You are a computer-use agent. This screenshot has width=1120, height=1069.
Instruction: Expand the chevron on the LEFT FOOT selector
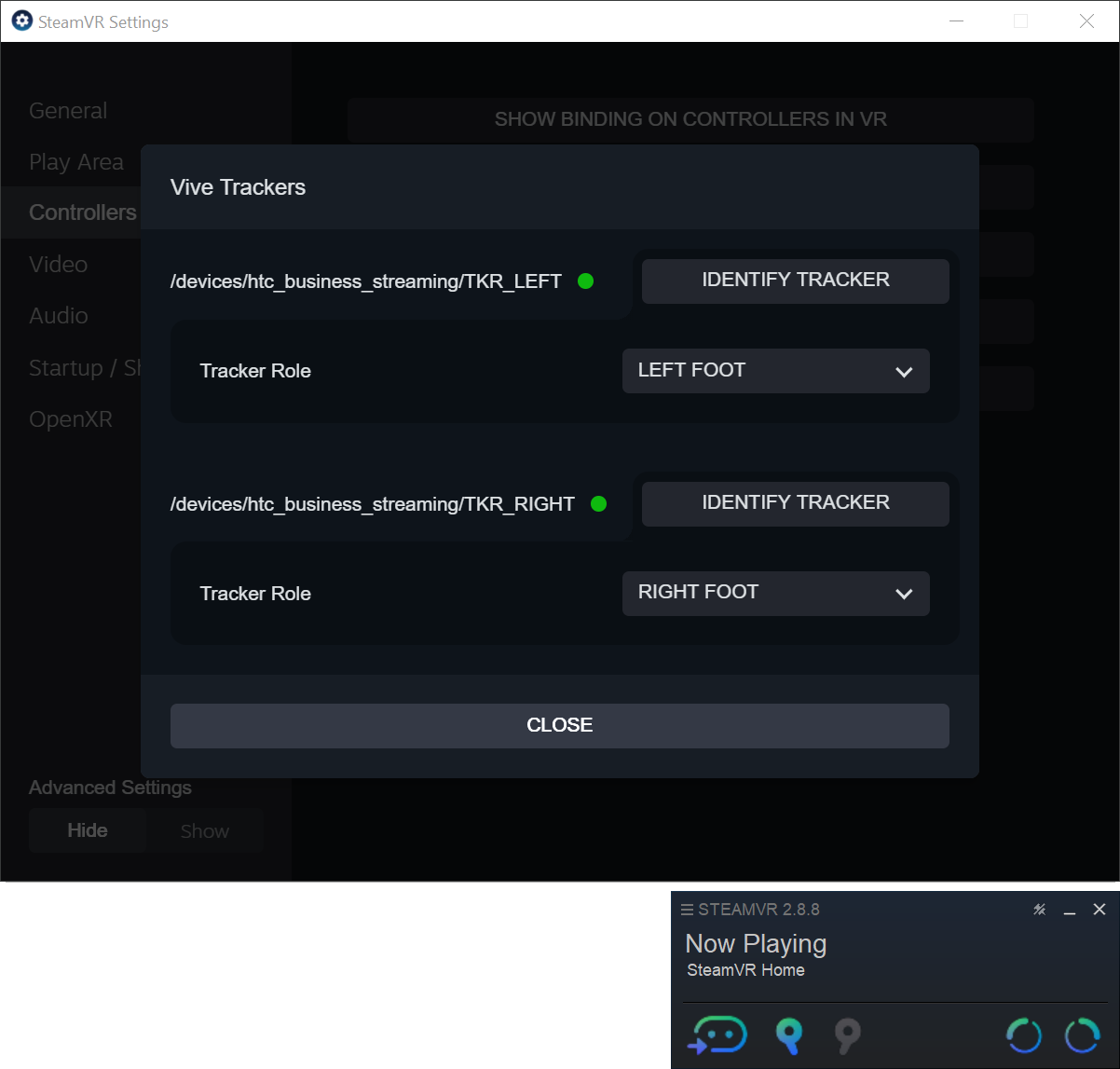pyautogui.click(x=903, y=371)
